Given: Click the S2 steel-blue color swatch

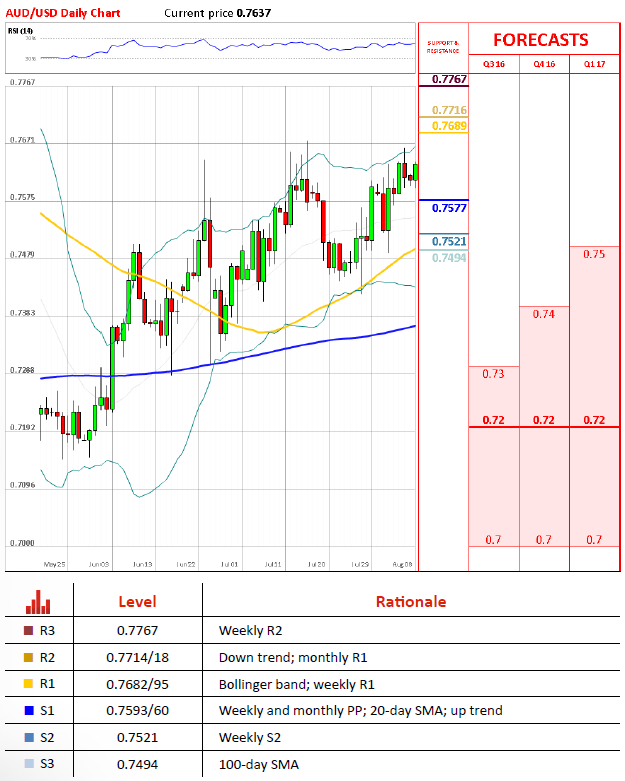Looking at the screenshot, I should pos(28,738).
